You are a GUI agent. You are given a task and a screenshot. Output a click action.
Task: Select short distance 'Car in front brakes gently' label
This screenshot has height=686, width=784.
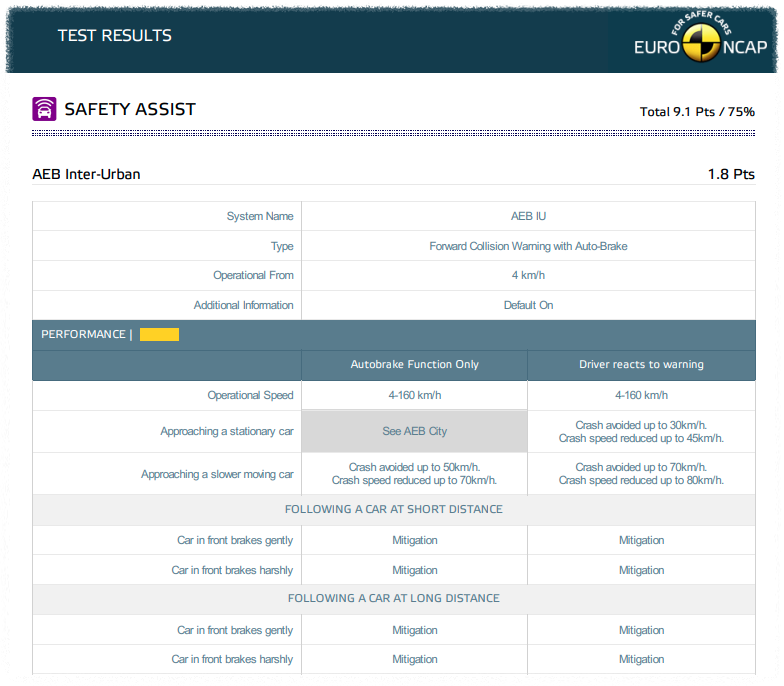pos(235,540)
